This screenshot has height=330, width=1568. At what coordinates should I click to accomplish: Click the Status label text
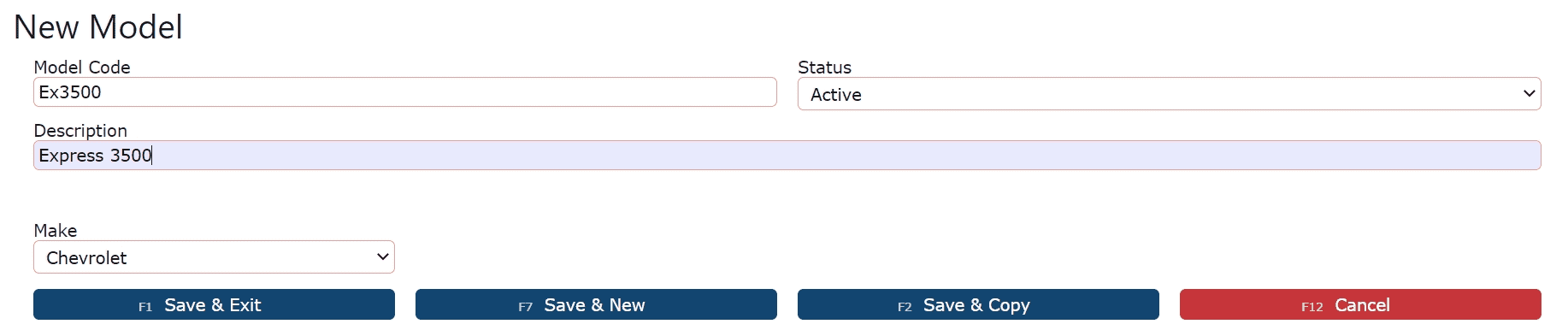(824, 68)
